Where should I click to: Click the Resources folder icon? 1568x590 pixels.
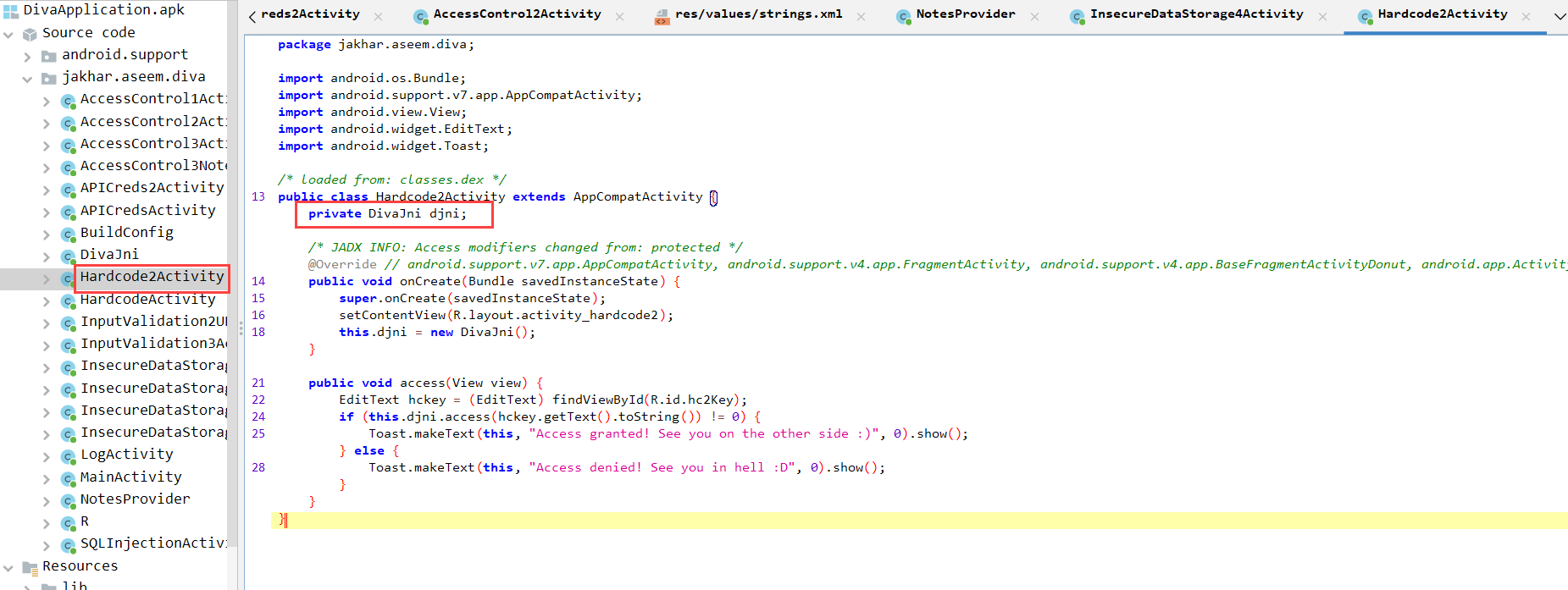coord(30,567)
